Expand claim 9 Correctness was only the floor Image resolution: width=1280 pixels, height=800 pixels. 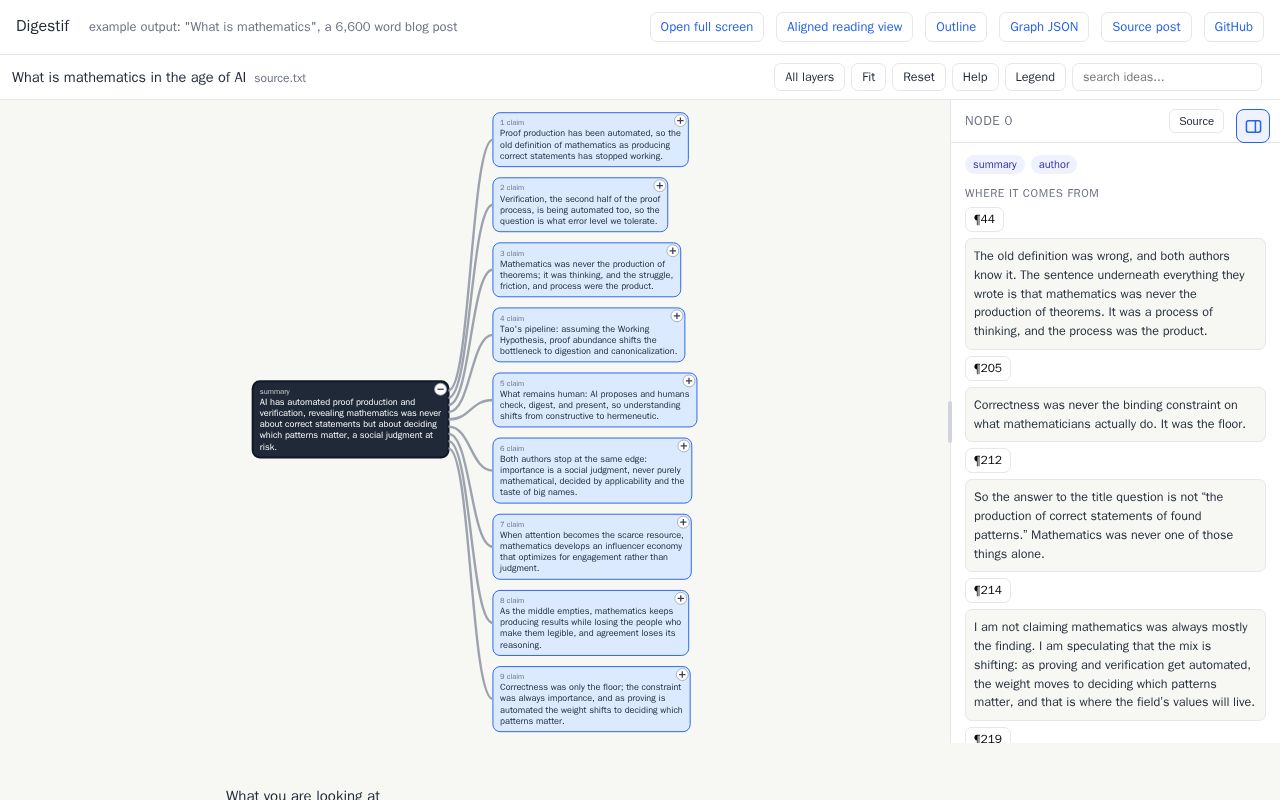tap(682, 674)
